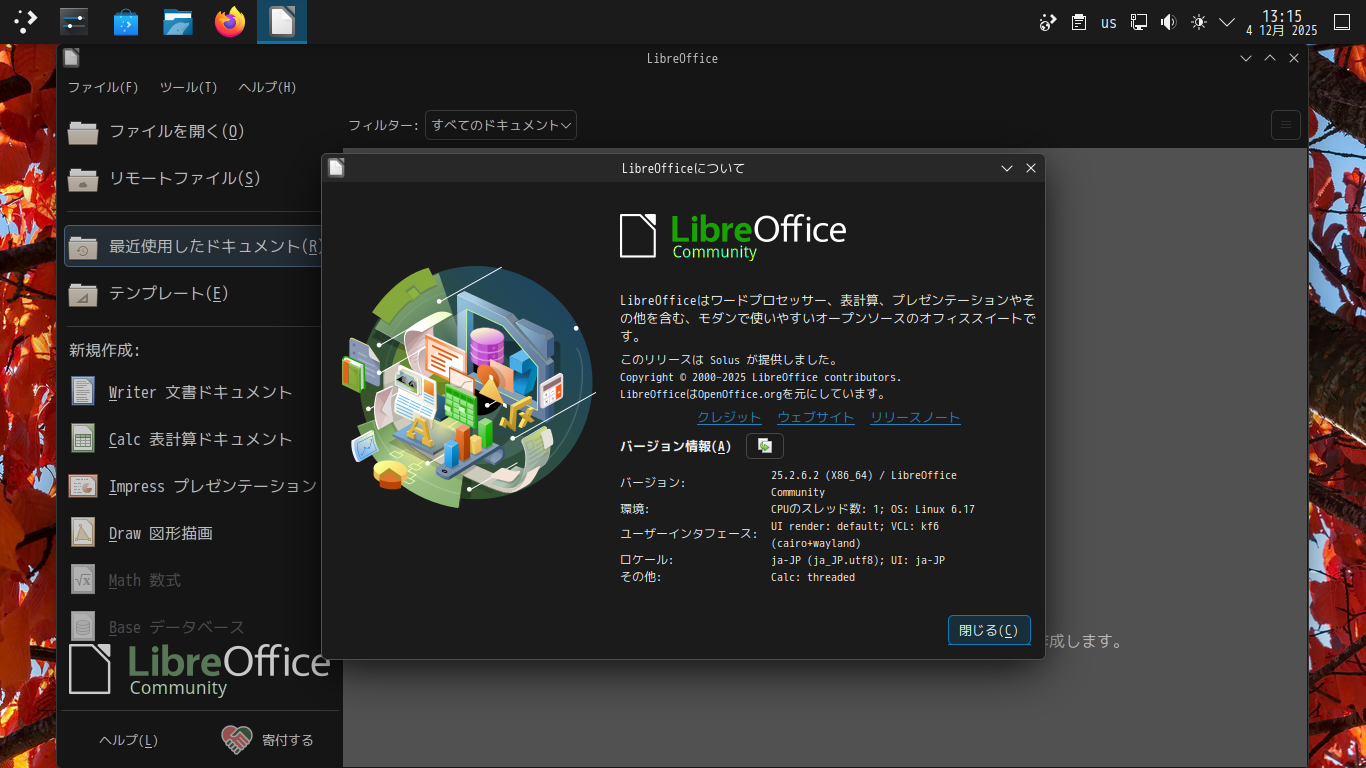Open the すべてのドキュメント filter dropdown
Image resolution: width=1366 pixels, height=768 pixels.
tap(500, 124)
